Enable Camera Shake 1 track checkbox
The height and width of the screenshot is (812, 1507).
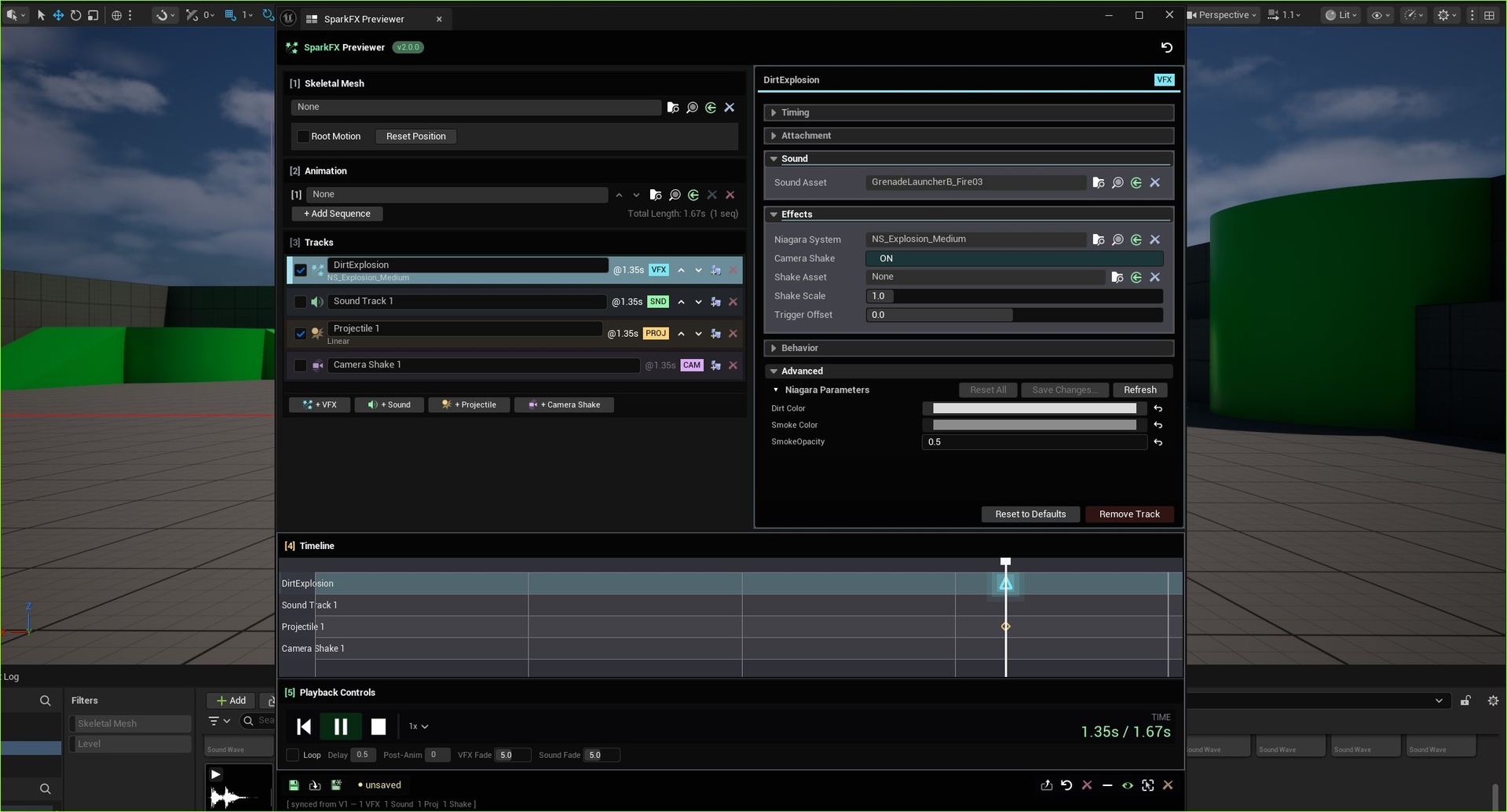point(301,365)
